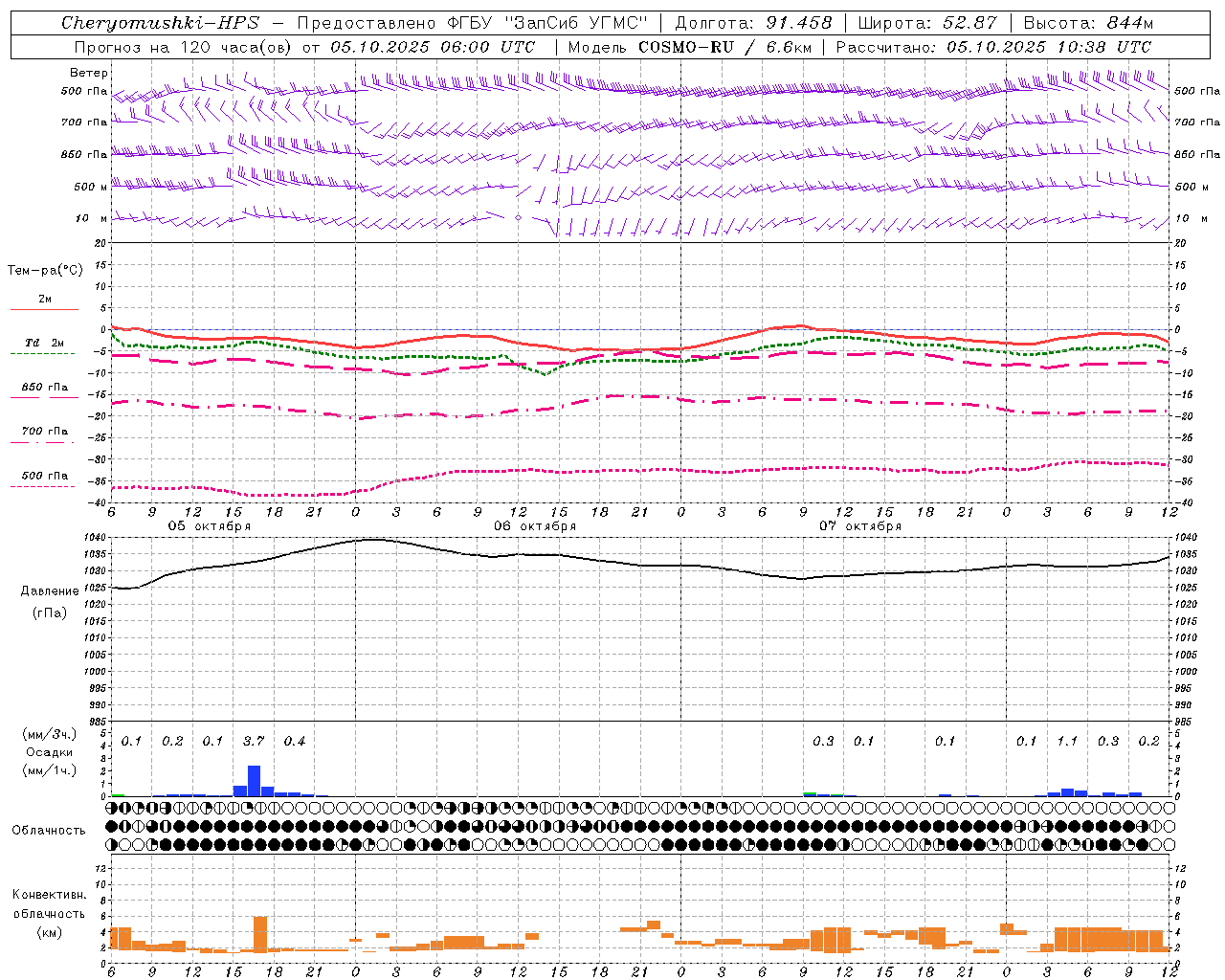Click the date label 05 октября
This screenshot has width=1225, height=980.
point(210,526)
